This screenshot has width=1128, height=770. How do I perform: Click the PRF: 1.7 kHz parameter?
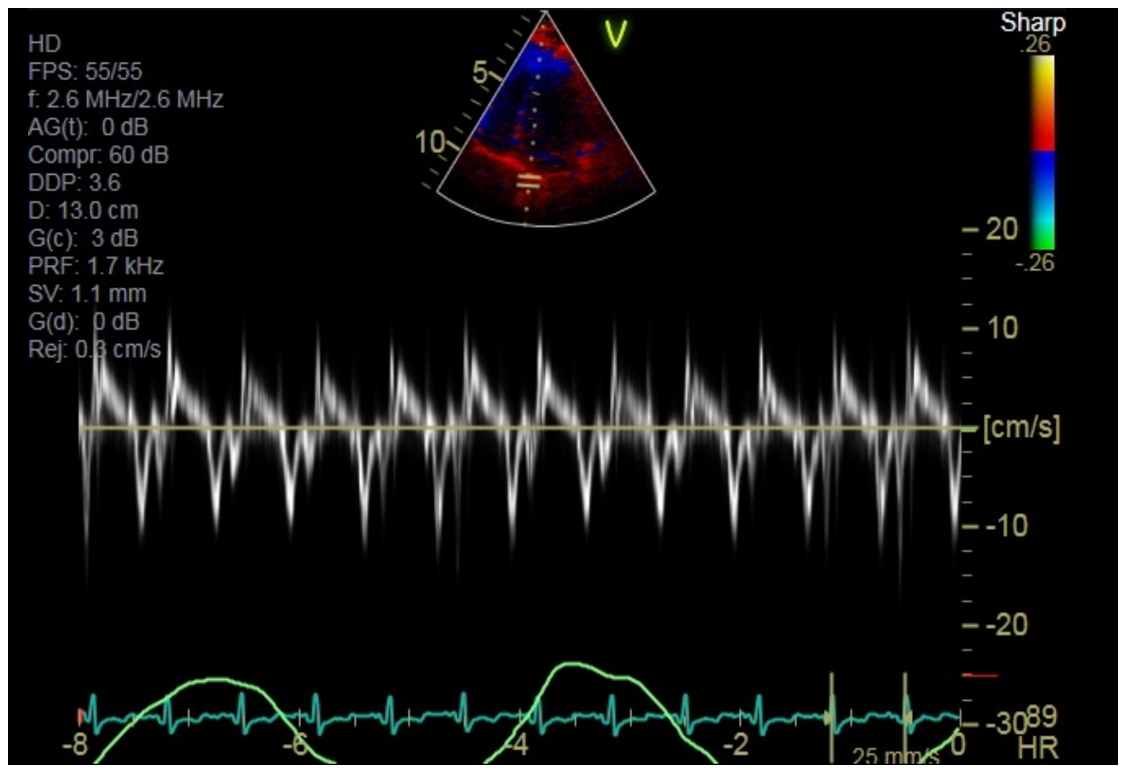(x=96, y=266)
